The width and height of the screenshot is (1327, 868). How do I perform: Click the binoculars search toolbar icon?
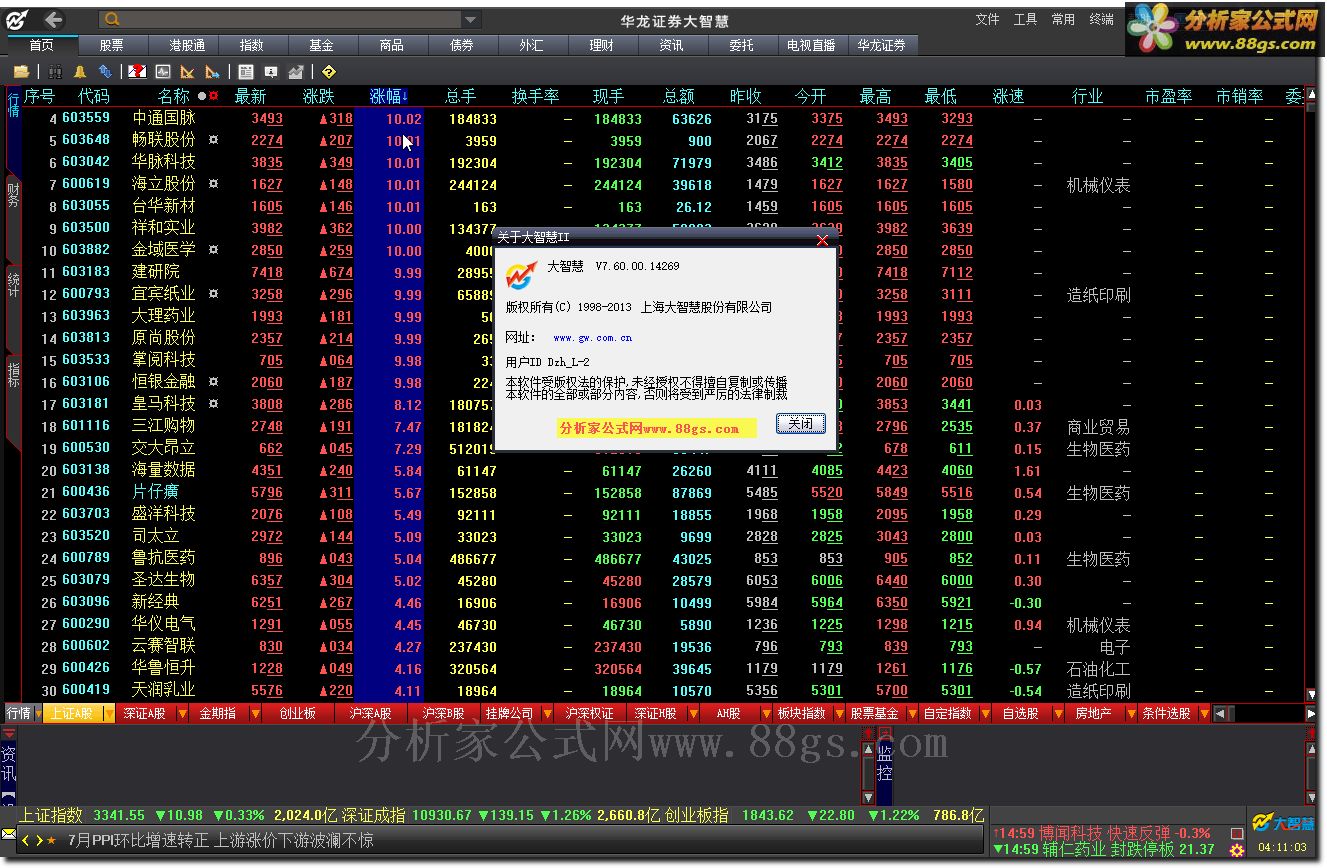55,72
